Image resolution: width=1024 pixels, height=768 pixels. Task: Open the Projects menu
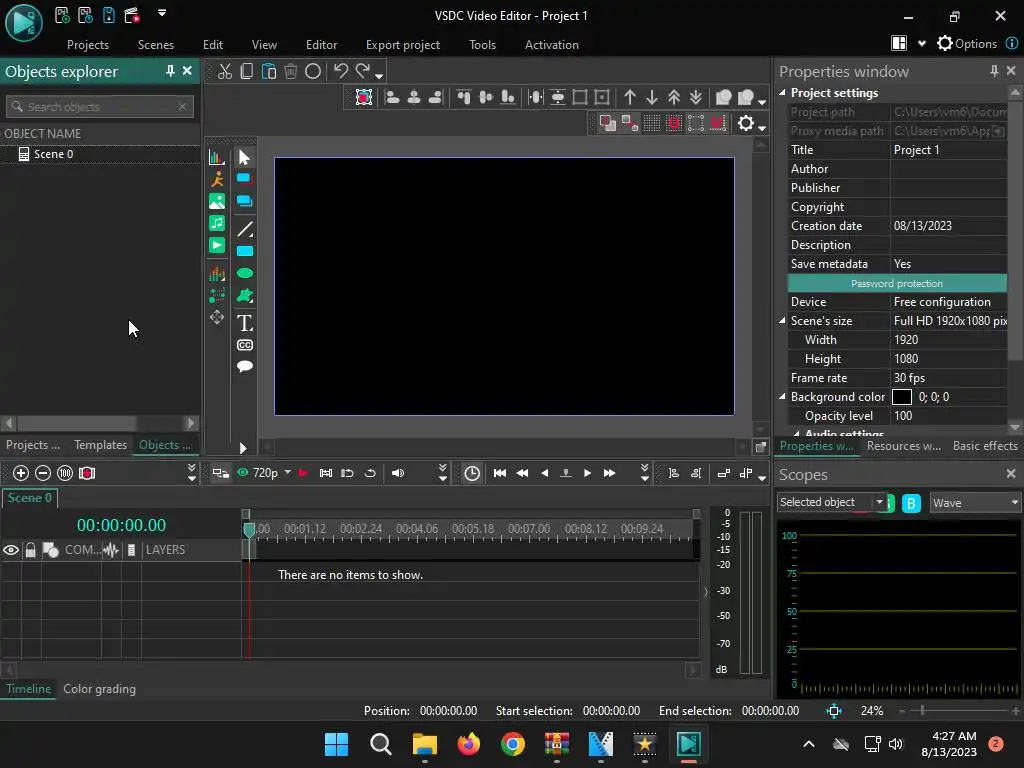click(88, 45)
